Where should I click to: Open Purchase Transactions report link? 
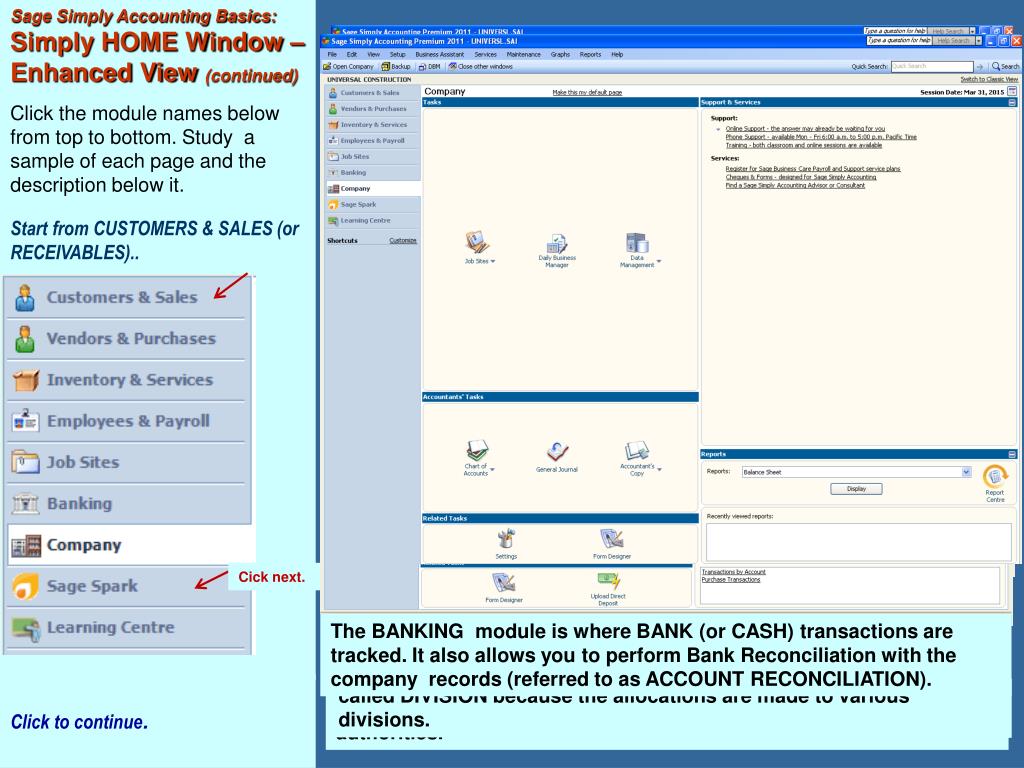coord(731,579)
